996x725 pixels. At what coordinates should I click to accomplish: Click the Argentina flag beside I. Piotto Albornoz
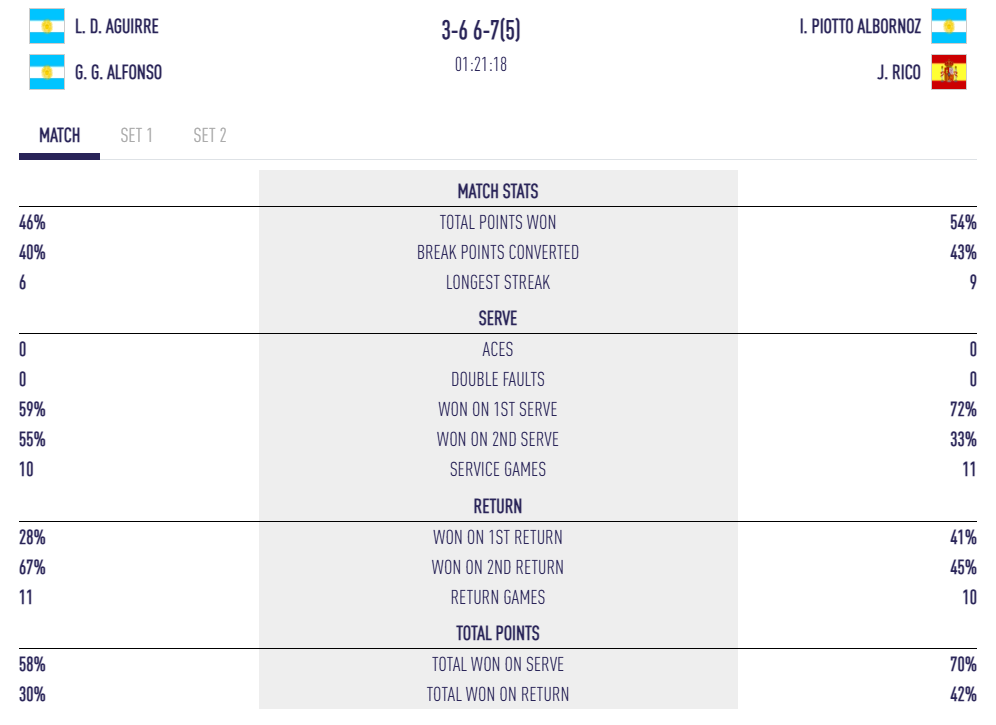click(x=949, y=27)
